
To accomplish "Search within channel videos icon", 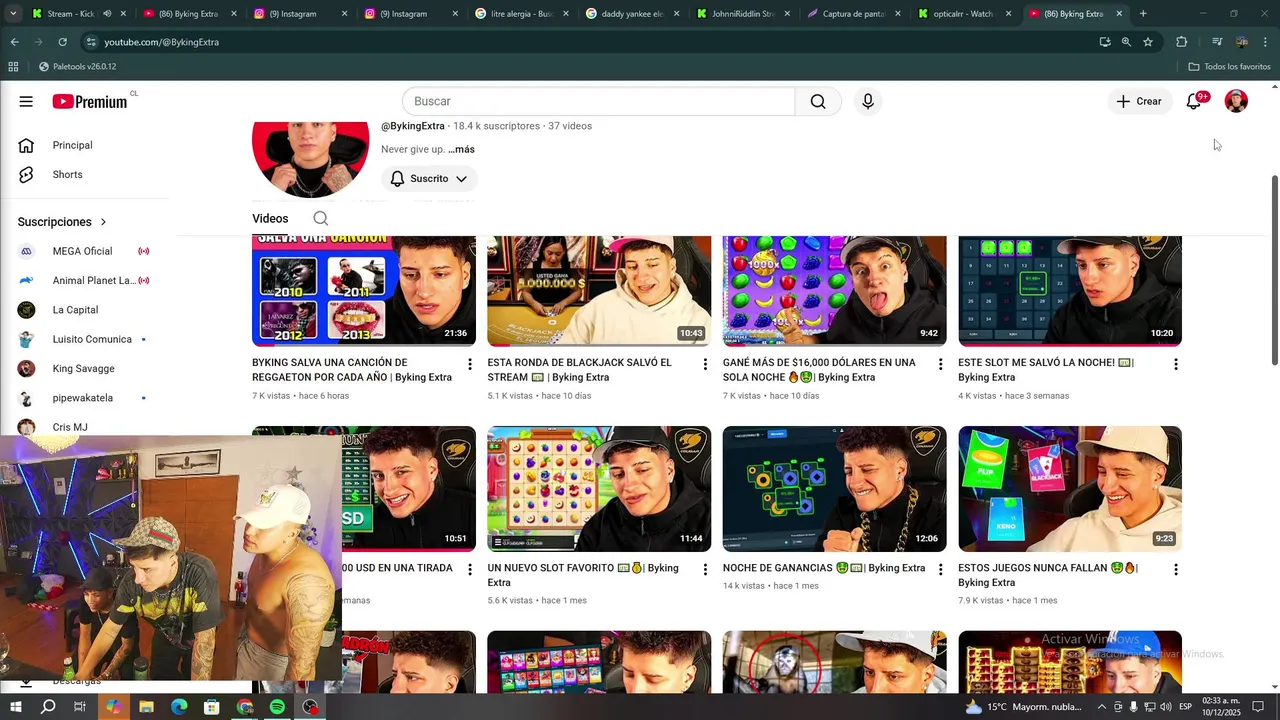I will coord(320,218).
